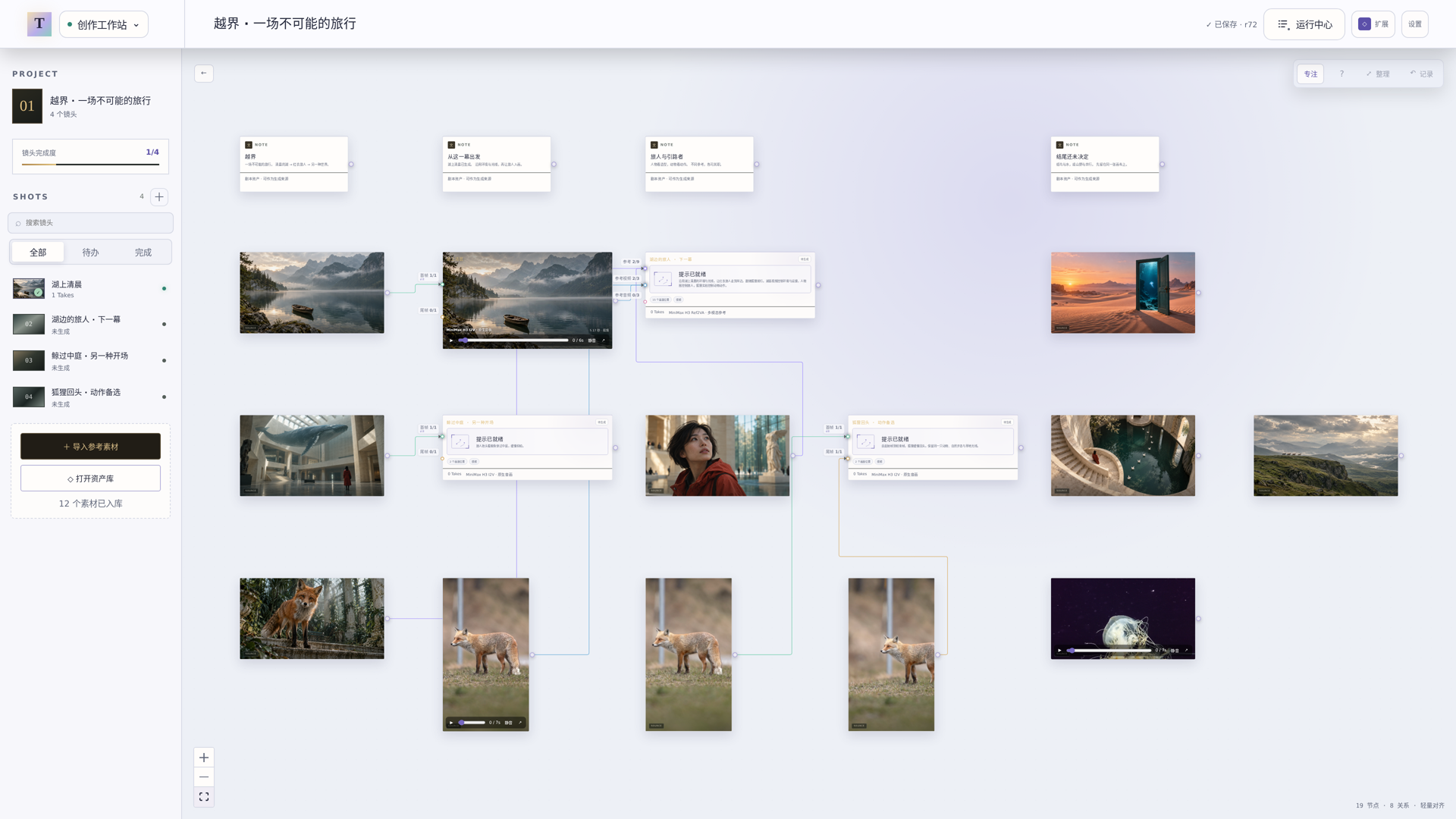The width and height of the screenshot is (1456, 819).
Task: Mute the lake video via 静音
Action: [592, 340]
